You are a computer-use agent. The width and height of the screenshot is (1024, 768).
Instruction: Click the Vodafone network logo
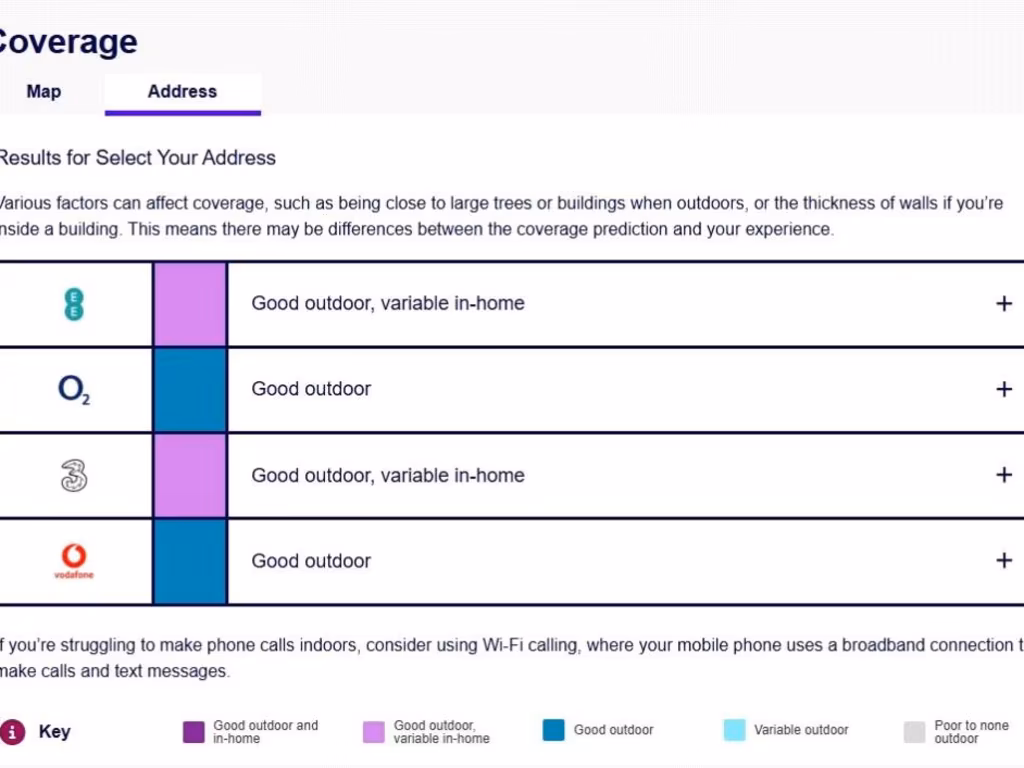pyautogui.click(x=74, y=561)
